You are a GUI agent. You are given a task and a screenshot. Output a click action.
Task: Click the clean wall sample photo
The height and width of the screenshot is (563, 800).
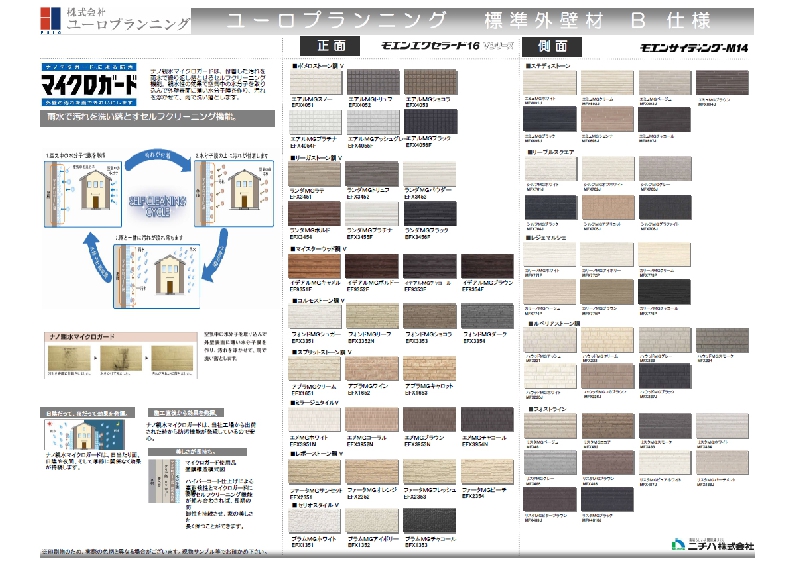(172, 358)
